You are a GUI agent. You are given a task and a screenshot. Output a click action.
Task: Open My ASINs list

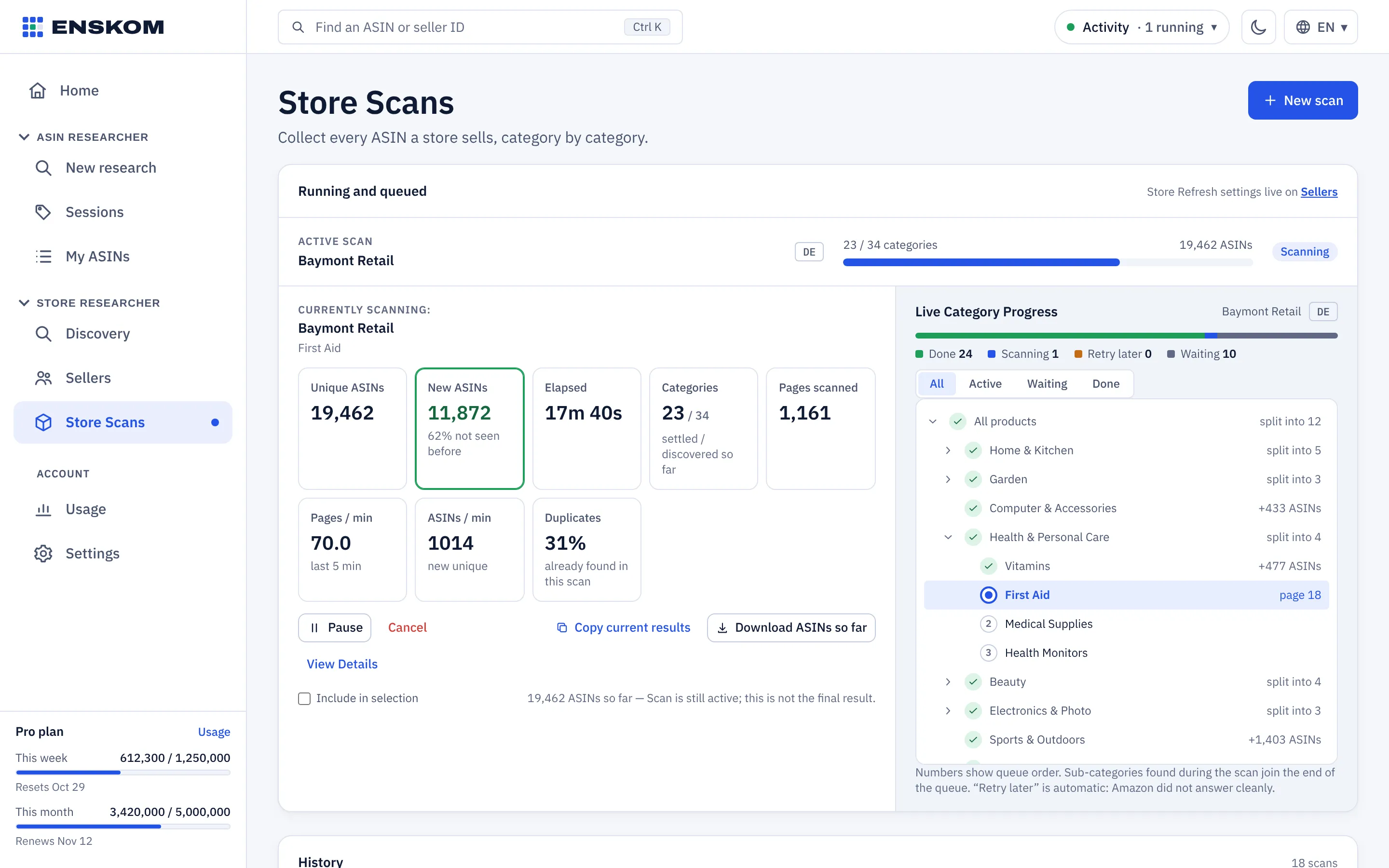(x=123, y=256)
